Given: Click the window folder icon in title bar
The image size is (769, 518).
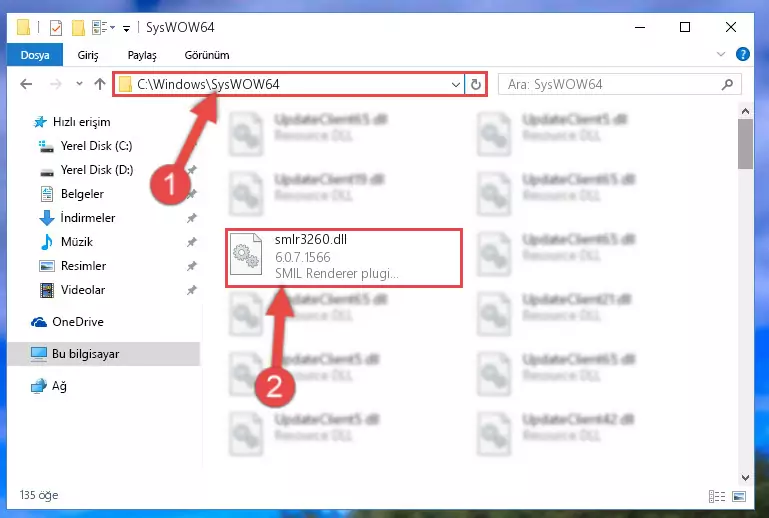Looking at the screenshot, I should [24, 27].
